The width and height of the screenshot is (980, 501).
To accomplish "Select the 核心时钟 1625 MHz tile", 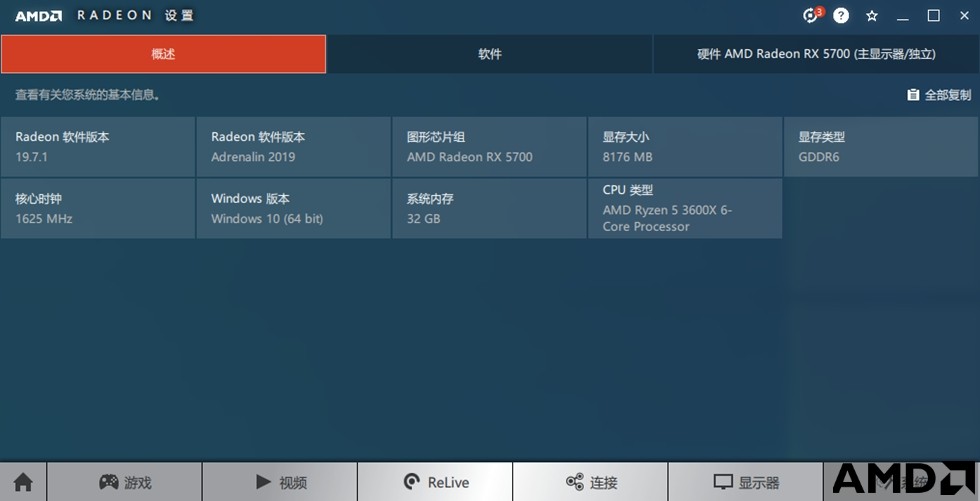I will tap(98, 208).
